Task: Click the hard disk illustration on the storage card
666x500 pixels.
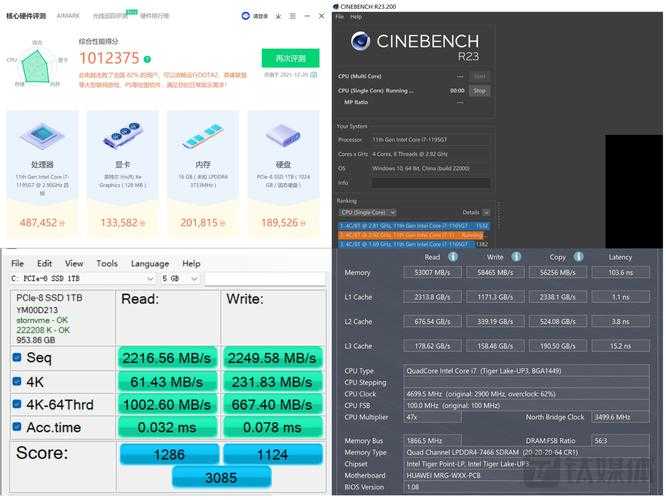Action: coord(283,135)
